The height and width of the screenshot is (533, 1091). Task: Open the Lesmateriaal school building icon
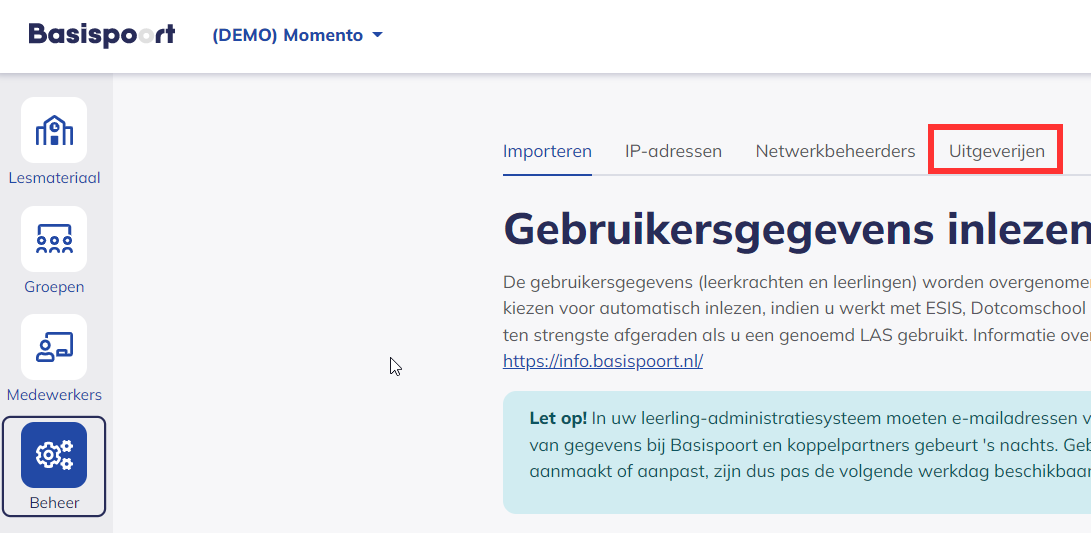pyautogui.click(x=54, y=130)
